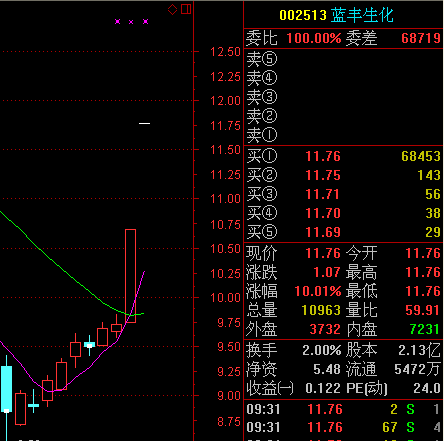444x441 pixels.
Task: Click the 12.50 price axis label
Action: (x=225, y=52)
